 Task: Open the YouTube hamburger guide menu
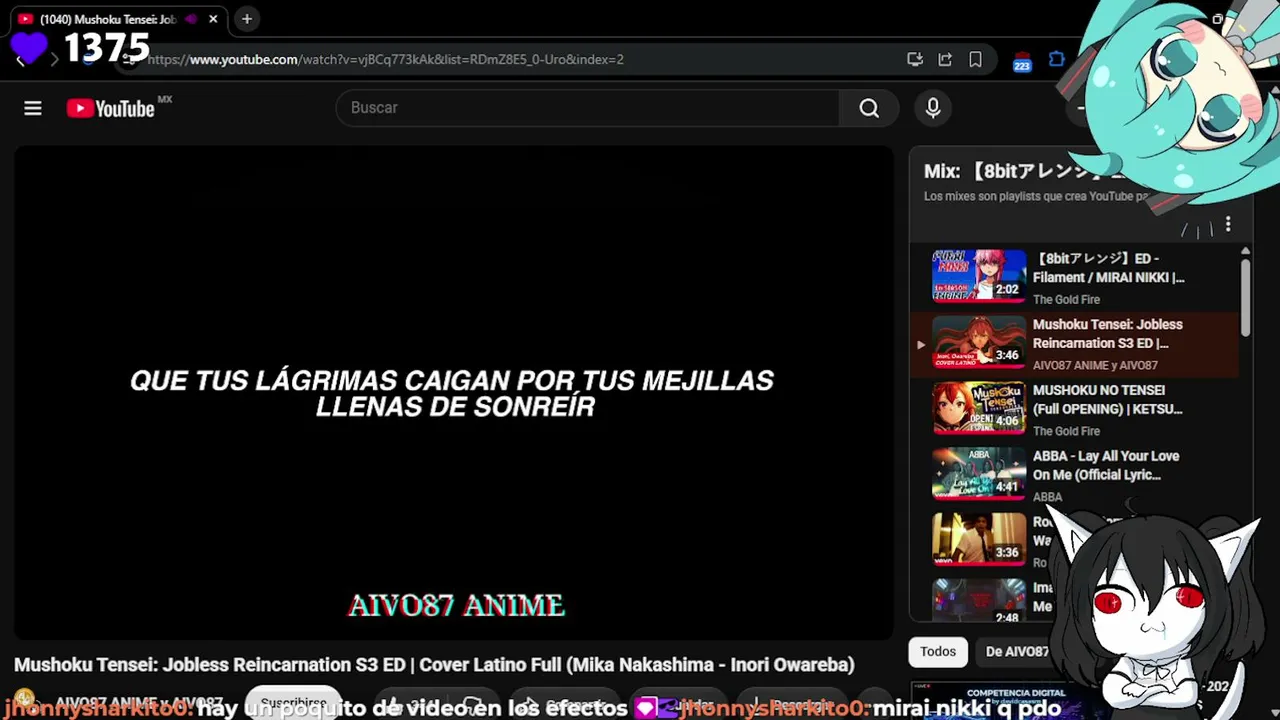click(x=33, y=108)
